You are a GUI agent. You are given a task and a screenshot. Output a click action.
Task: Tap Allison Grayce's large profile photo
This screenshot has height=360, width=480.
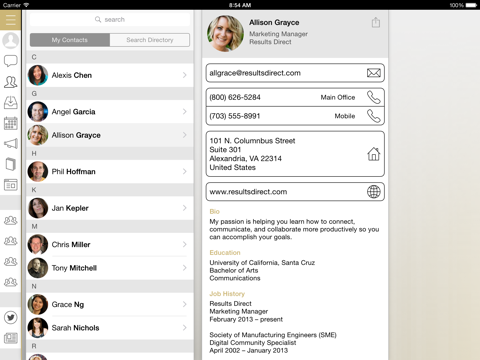[225, 33]
